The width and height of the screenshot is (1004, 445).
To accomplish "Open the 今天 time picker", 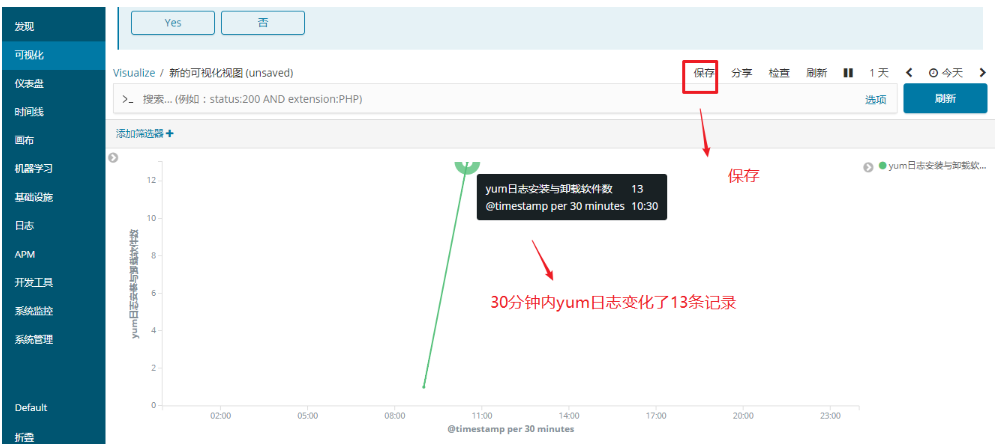I will tap(946, 73).
